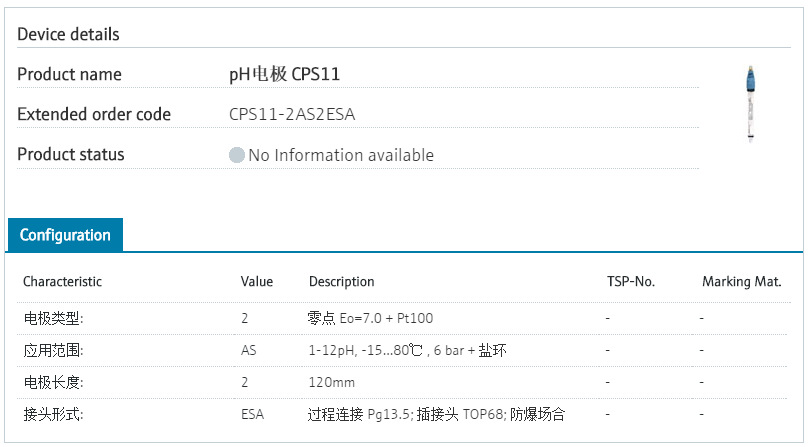
Task: Select the 应用范围 characteristic row
Action: [53, 351]
